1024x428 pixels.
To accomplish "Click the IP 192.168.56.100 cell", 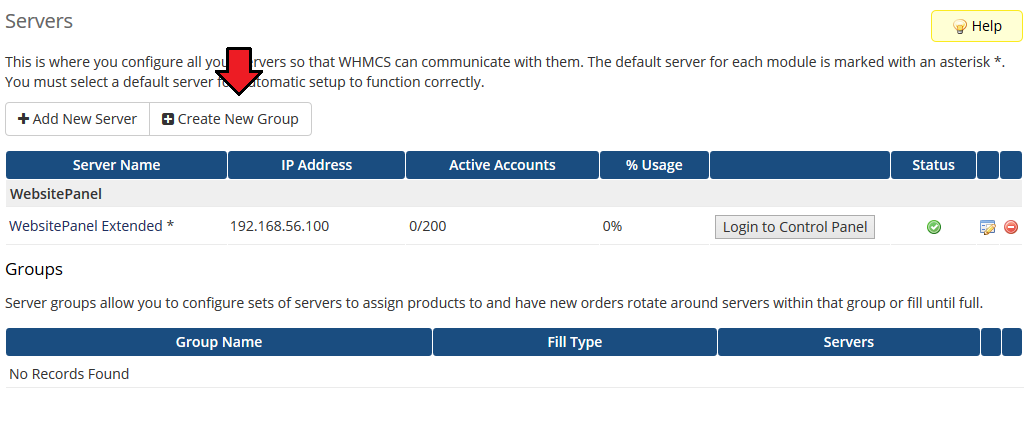I will 280,226.
